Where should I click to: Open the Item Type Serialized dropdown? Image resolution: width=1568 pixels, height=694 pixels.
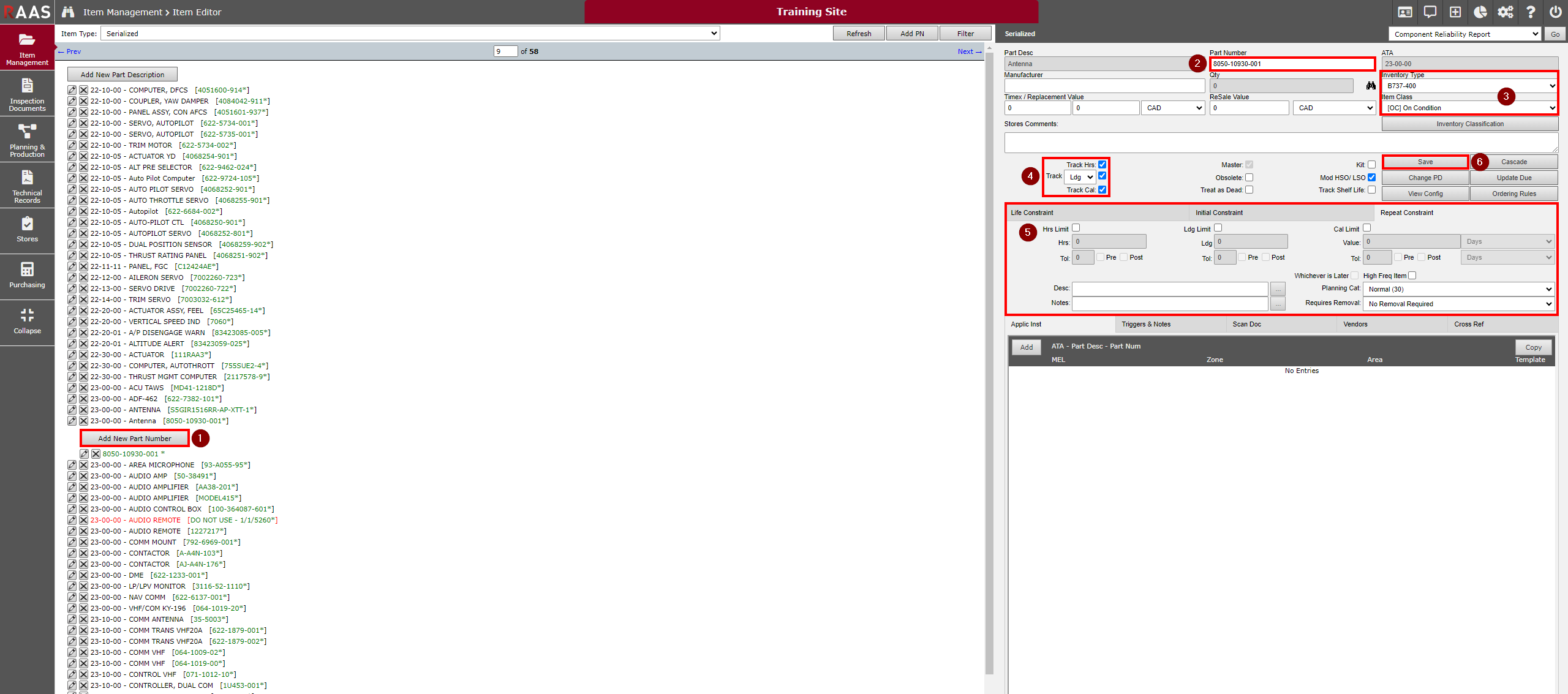(x=410, y=34)
